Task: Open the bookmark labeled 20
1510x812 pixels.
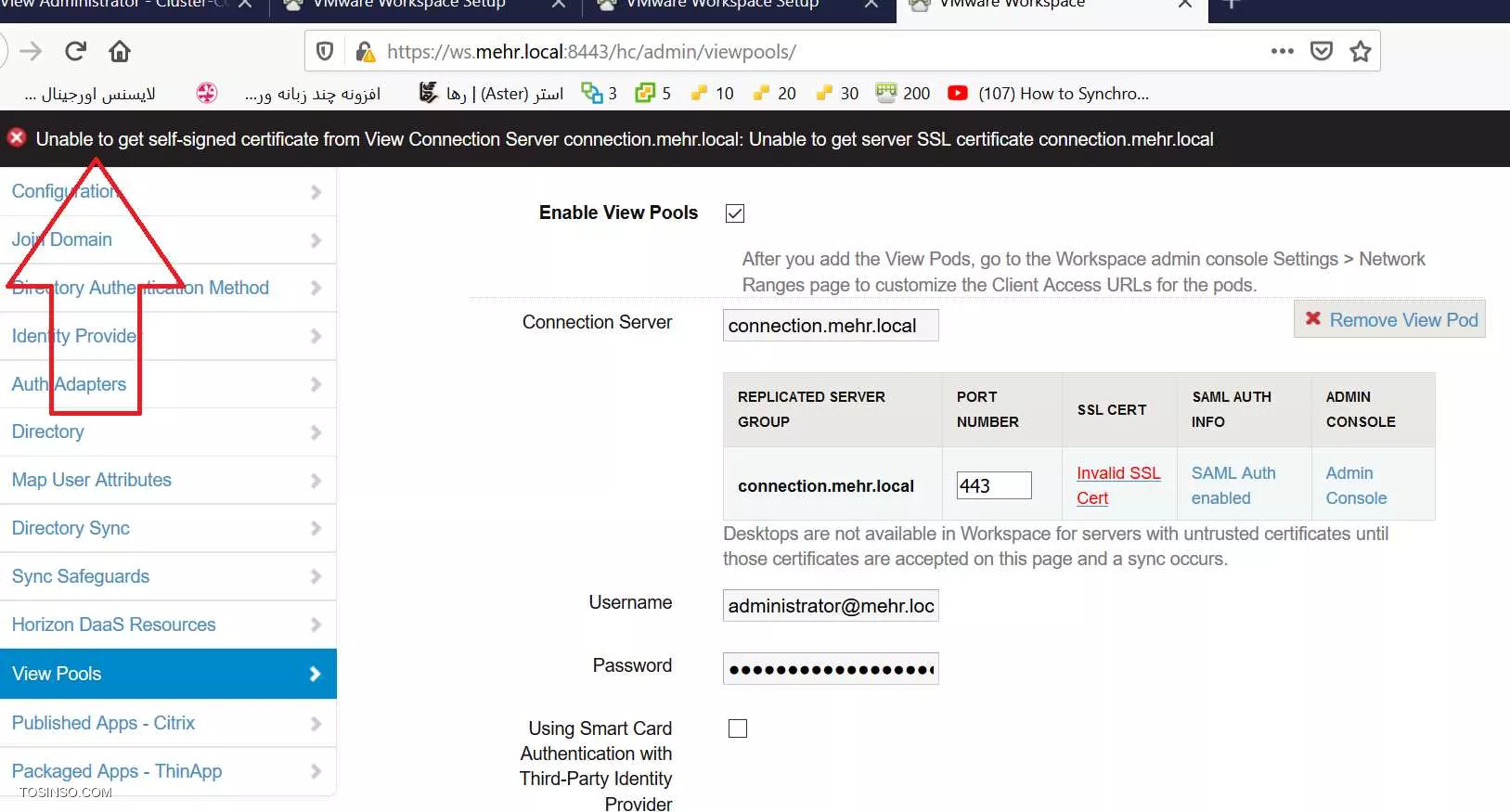Action: [774, 93]
